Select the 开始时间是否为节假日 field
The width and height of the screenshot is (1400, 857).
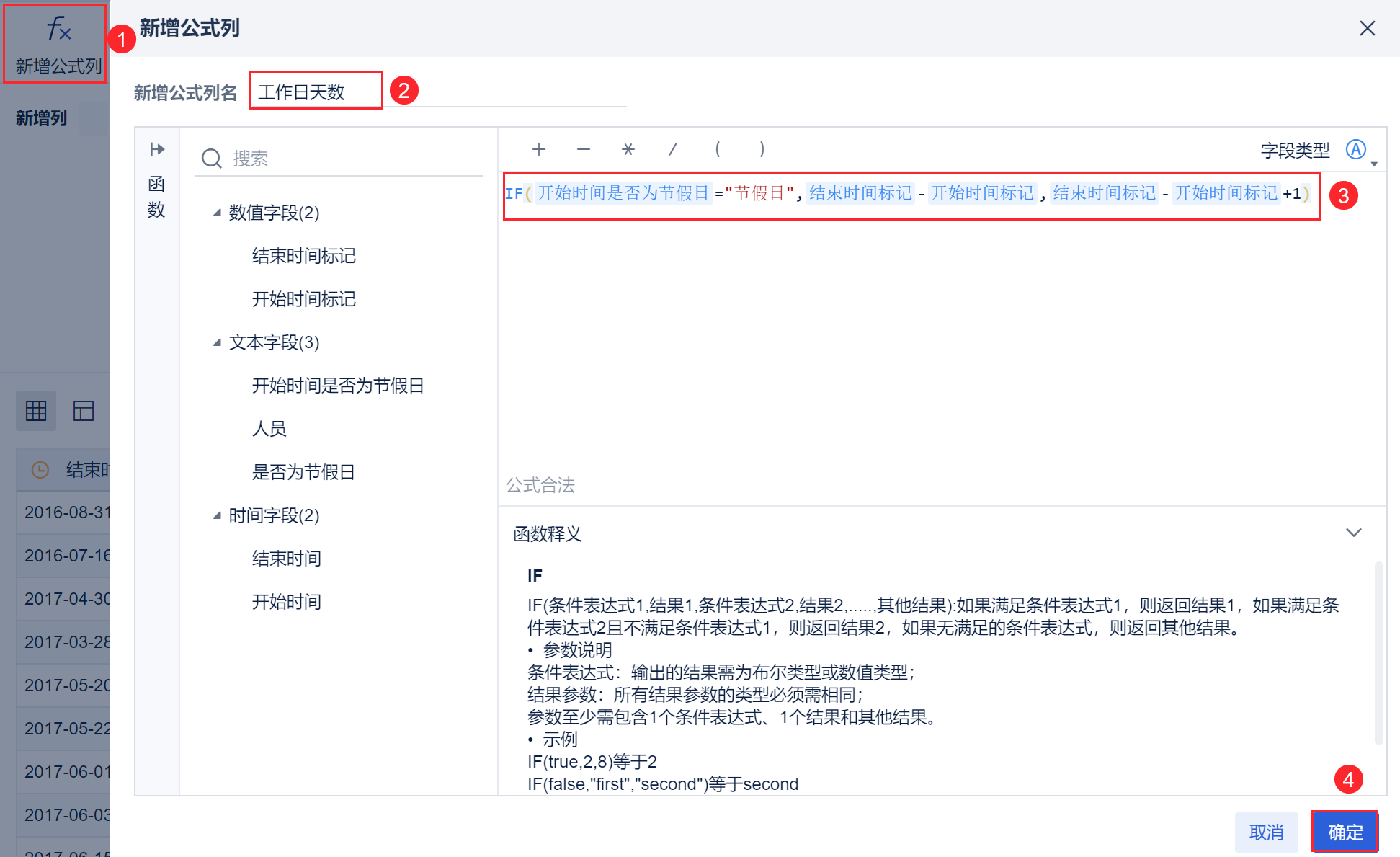tap(337, 386)
